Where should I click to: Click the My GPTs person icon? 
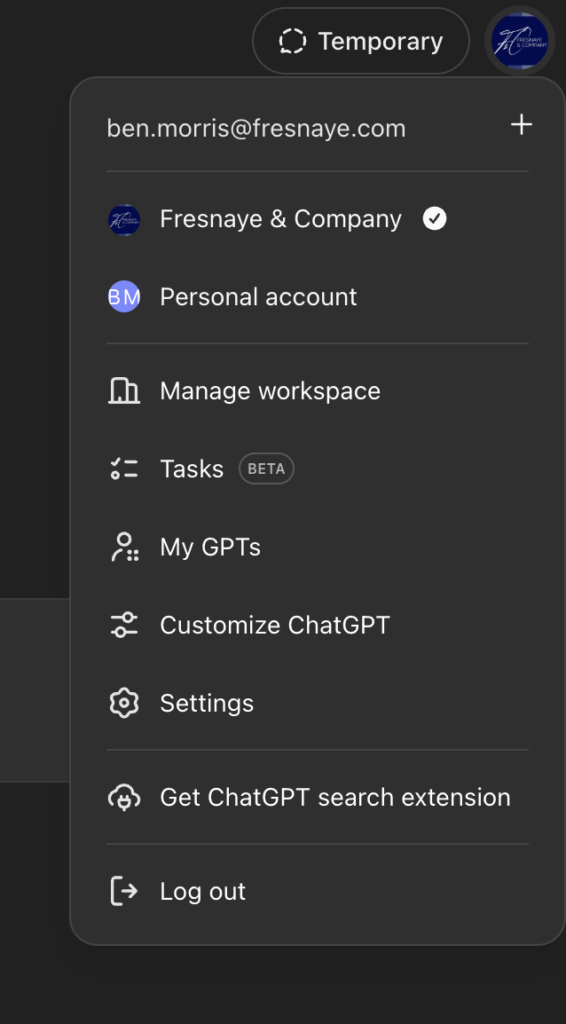pyautogui.click(x=124, y=547)
